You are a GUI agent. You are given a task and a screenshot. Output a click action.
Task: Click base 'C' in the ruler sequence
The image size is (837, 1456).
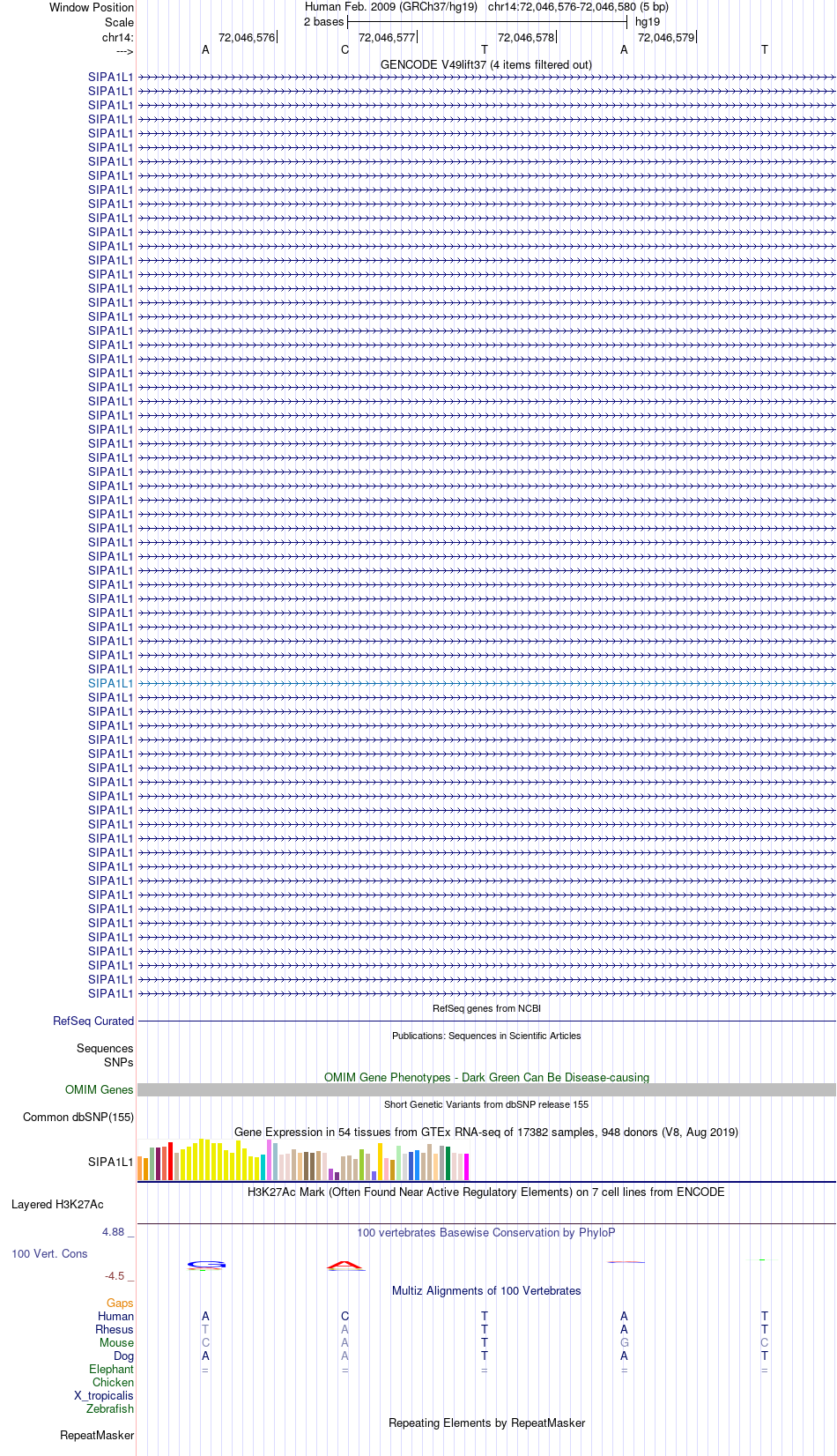coord(345,49)
